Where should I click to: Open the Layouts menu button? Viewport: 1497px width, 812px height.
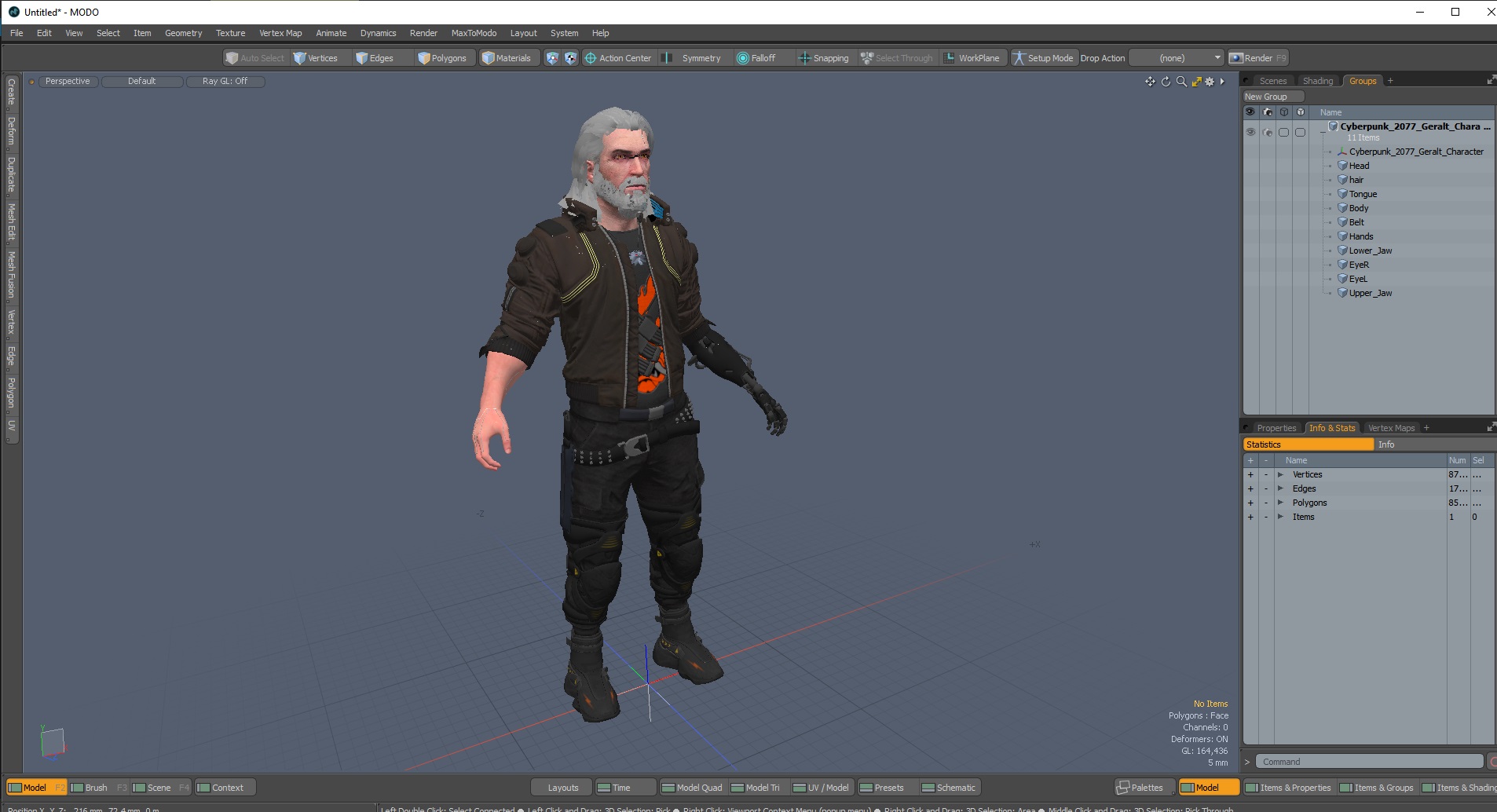[562, 788]
